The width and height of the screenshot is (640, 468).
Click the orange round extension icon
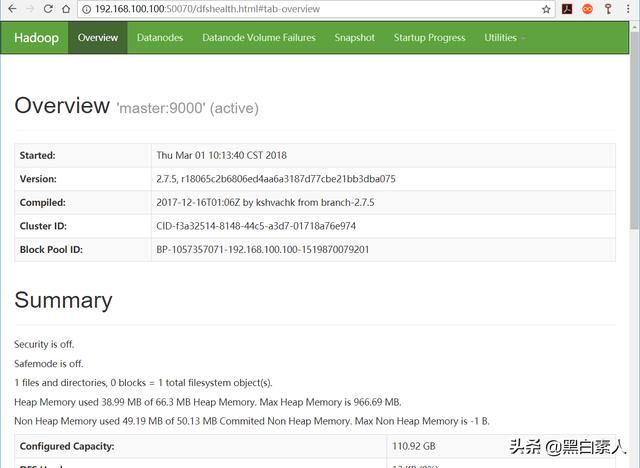(587, 9)
